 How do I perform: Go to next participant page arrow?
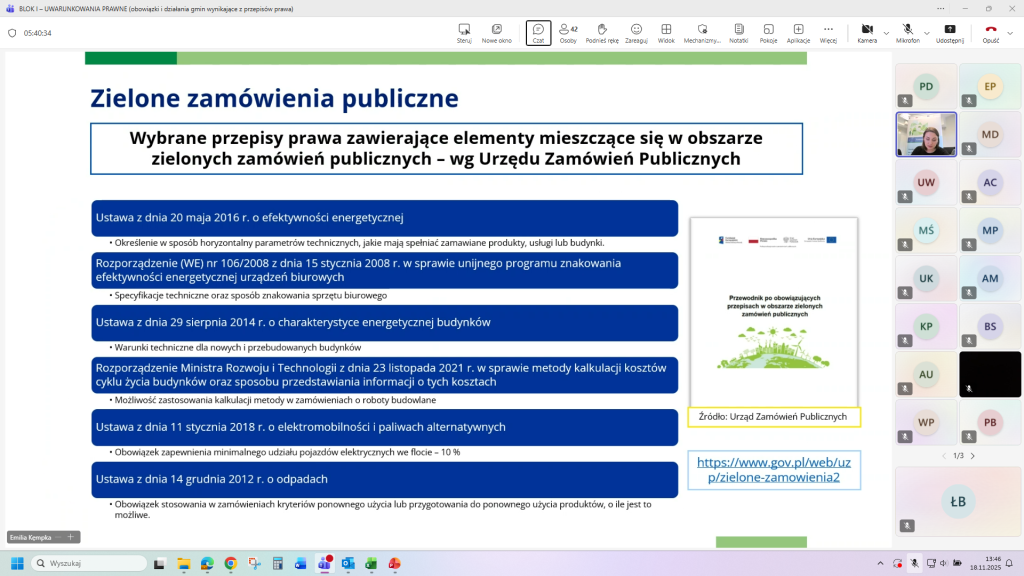(972, 456)
